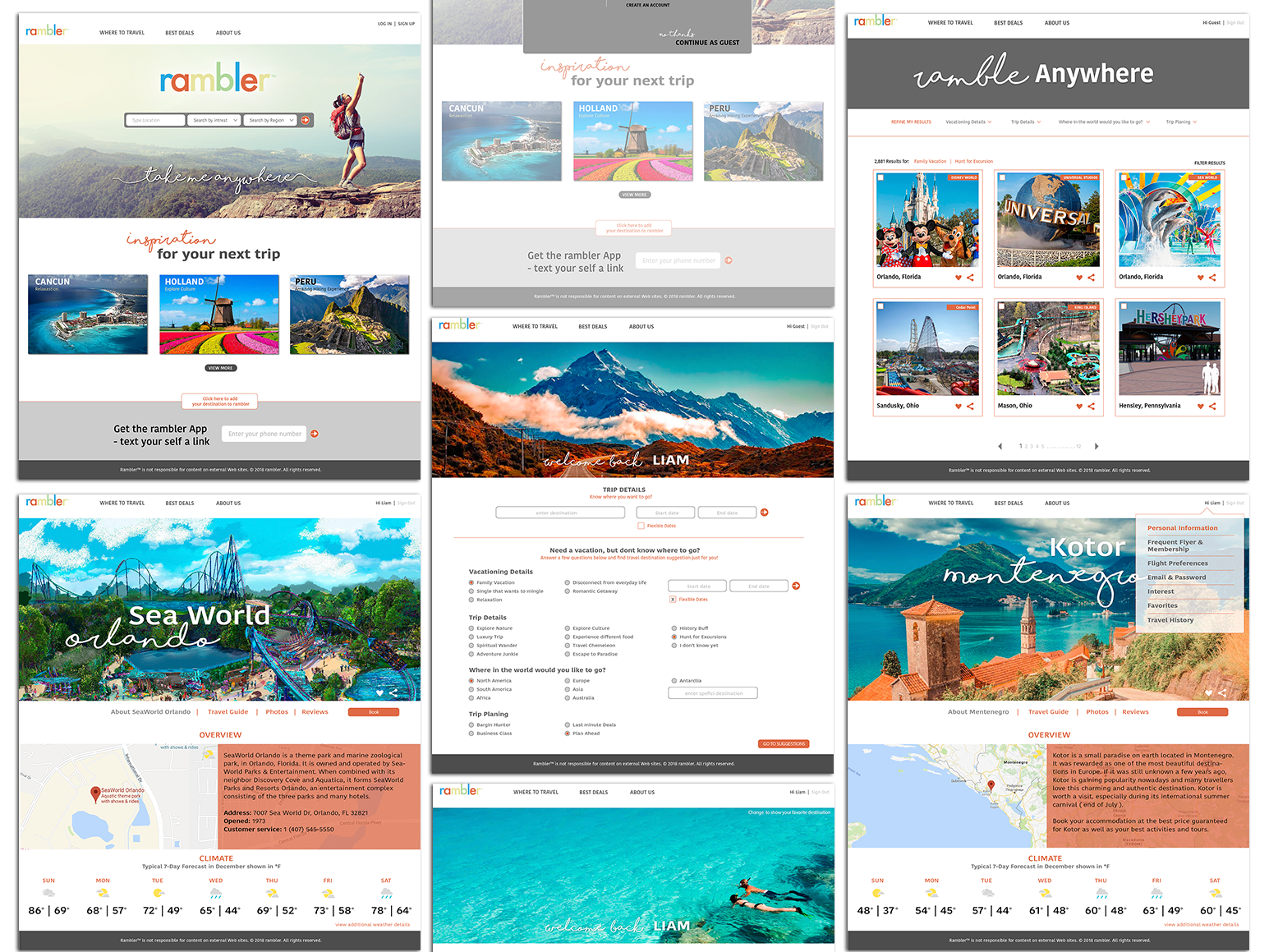
Task: Expand the Trip Planing filter dropdown on the results page
Action: pyautogui.click(x=1181, y=122)
